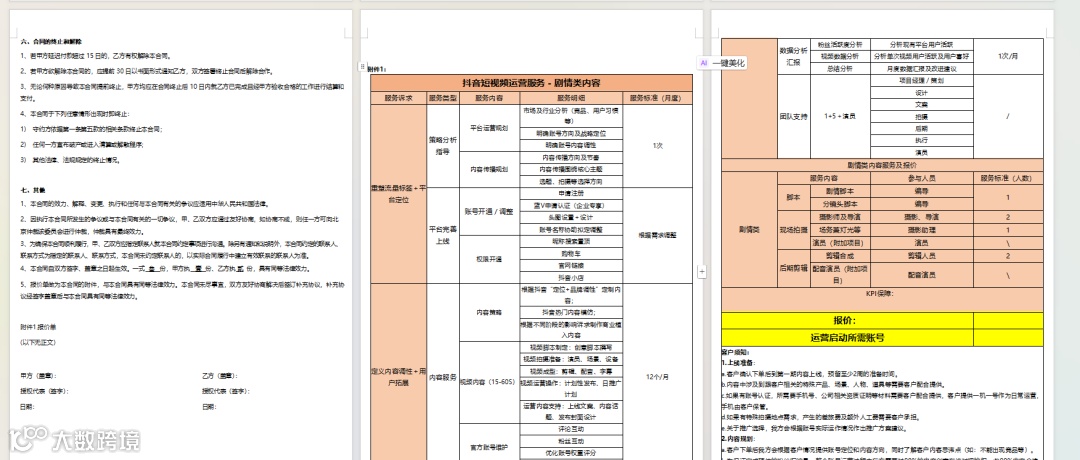1080x460 pixels.
Task: Click the 剧情类内容服务及报价 heading row
Action: 882,165
